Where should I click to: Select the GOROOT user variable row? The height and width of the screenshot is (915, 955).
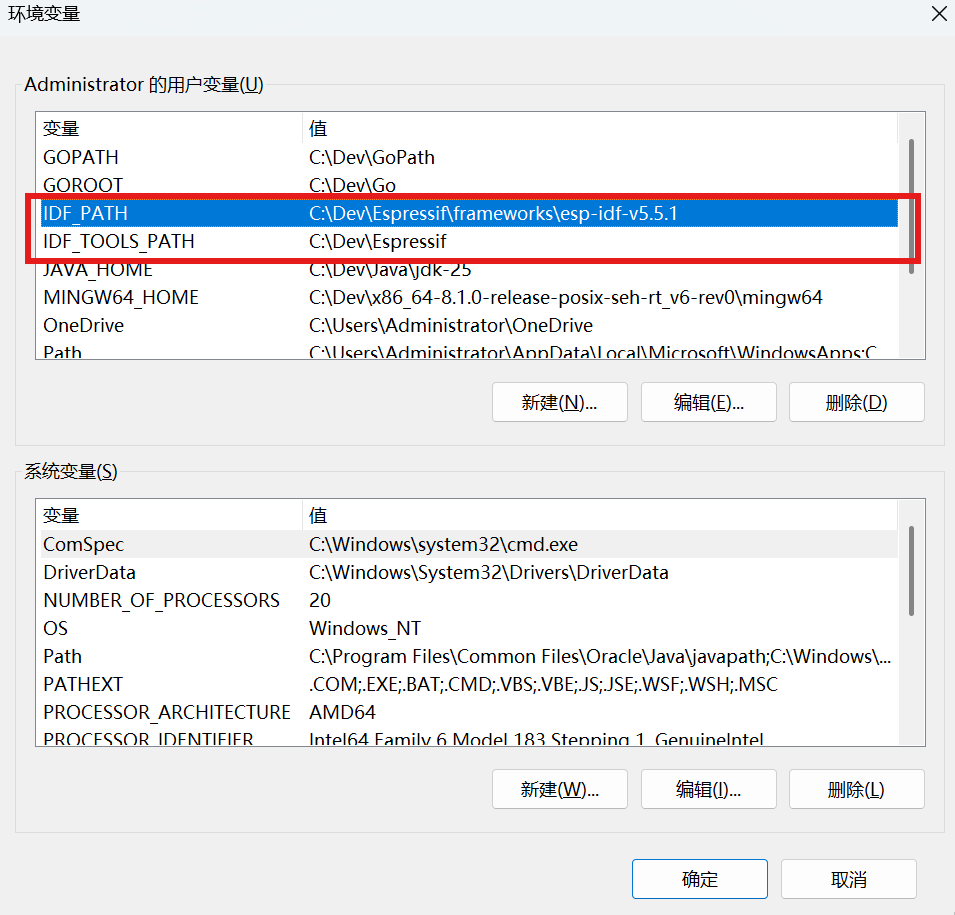[83, 185]
